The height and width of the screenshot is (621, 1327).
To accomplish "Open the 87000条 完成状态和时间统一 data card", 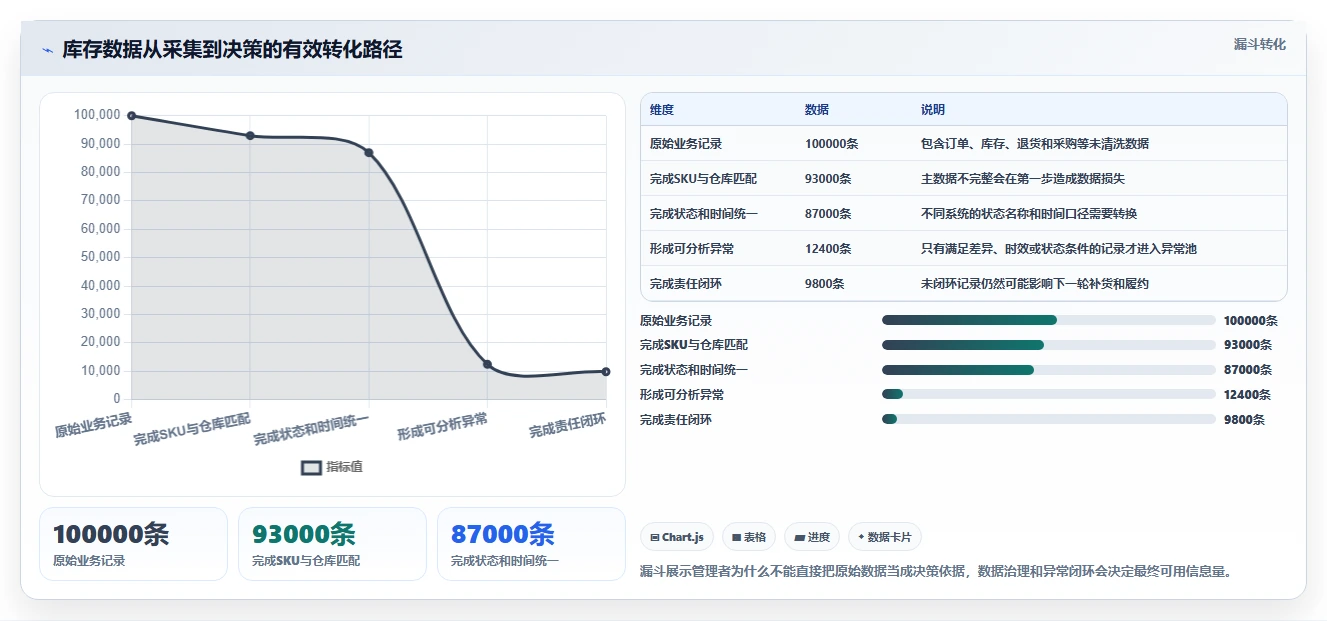I will pos(531,544).
